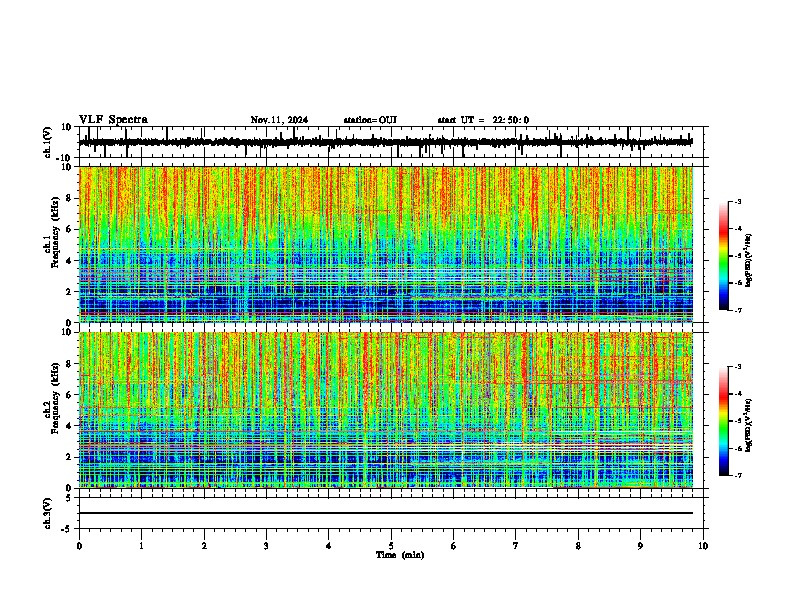Viewport: 792px width, 612px height.
Task: Click the "-3" label on ch.1 color bar
Action: point(737,201)
